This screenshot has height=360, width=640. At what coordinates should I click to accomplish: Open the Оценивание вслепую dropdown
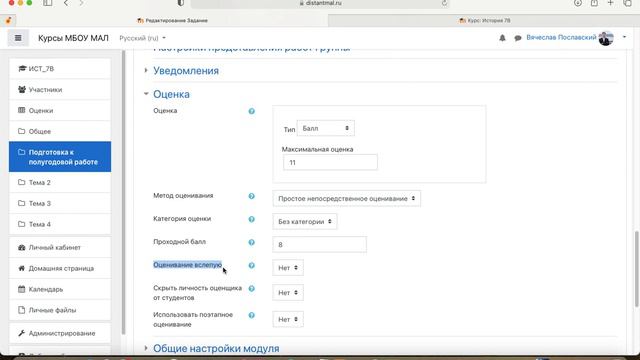(x=288, y=268)
